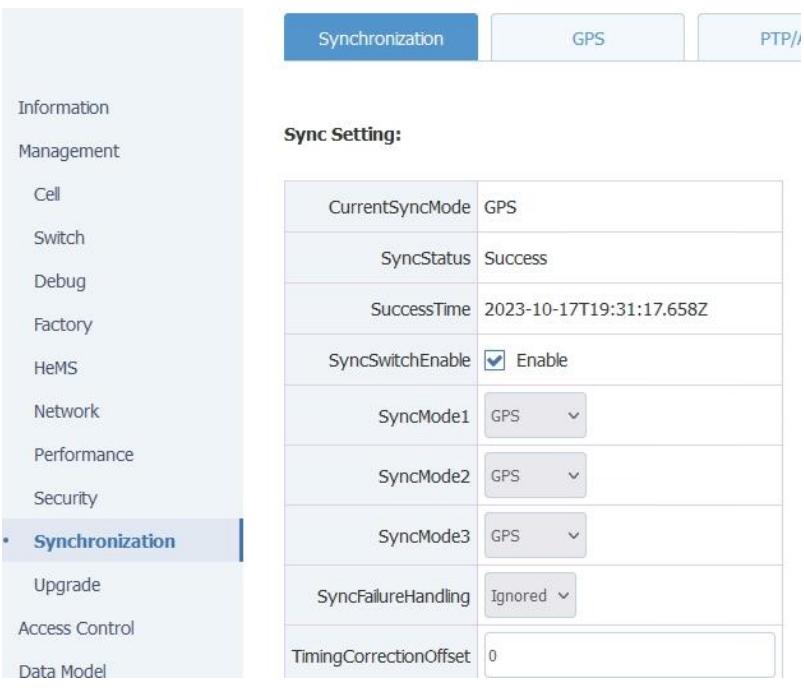This screenshot has height=690, width=804.
Task: Select HeMS in the sidebar
Action: click(x=56, y=368)
